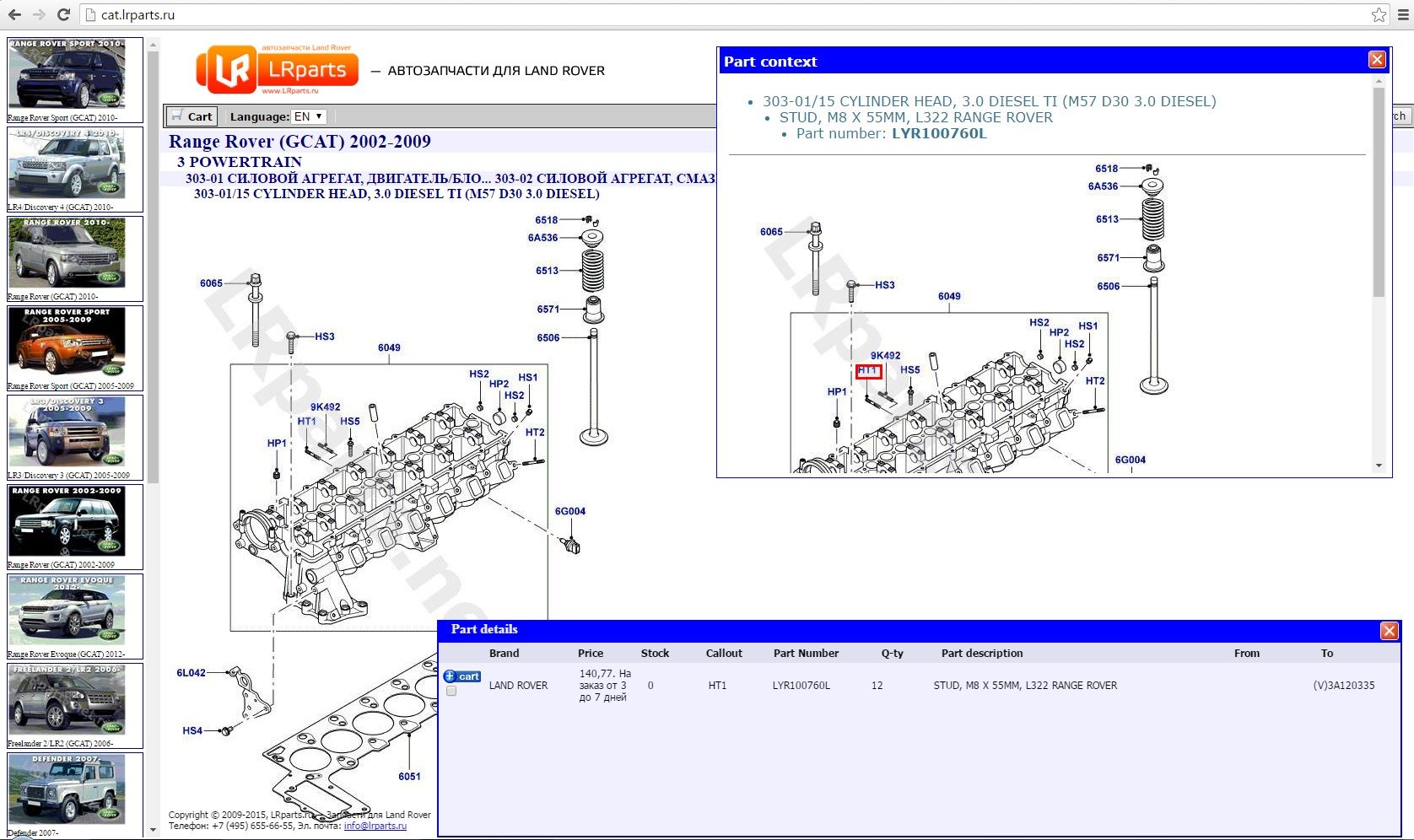Click the sidebar scrollbar down arrow
Viewport: 1414px width, 840px height.
click(153, 831)
